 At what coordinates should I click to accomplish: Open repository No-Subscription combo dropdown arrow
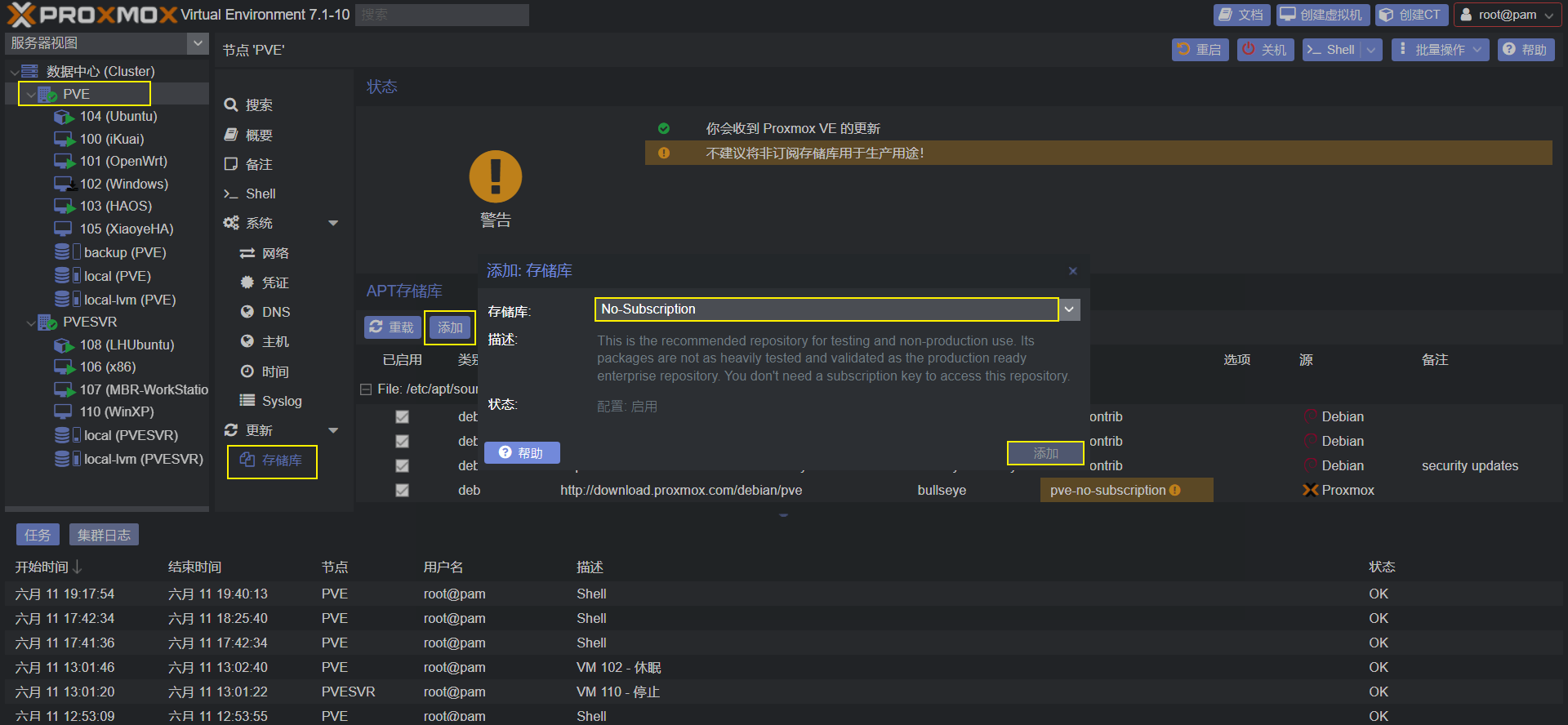1069,309
